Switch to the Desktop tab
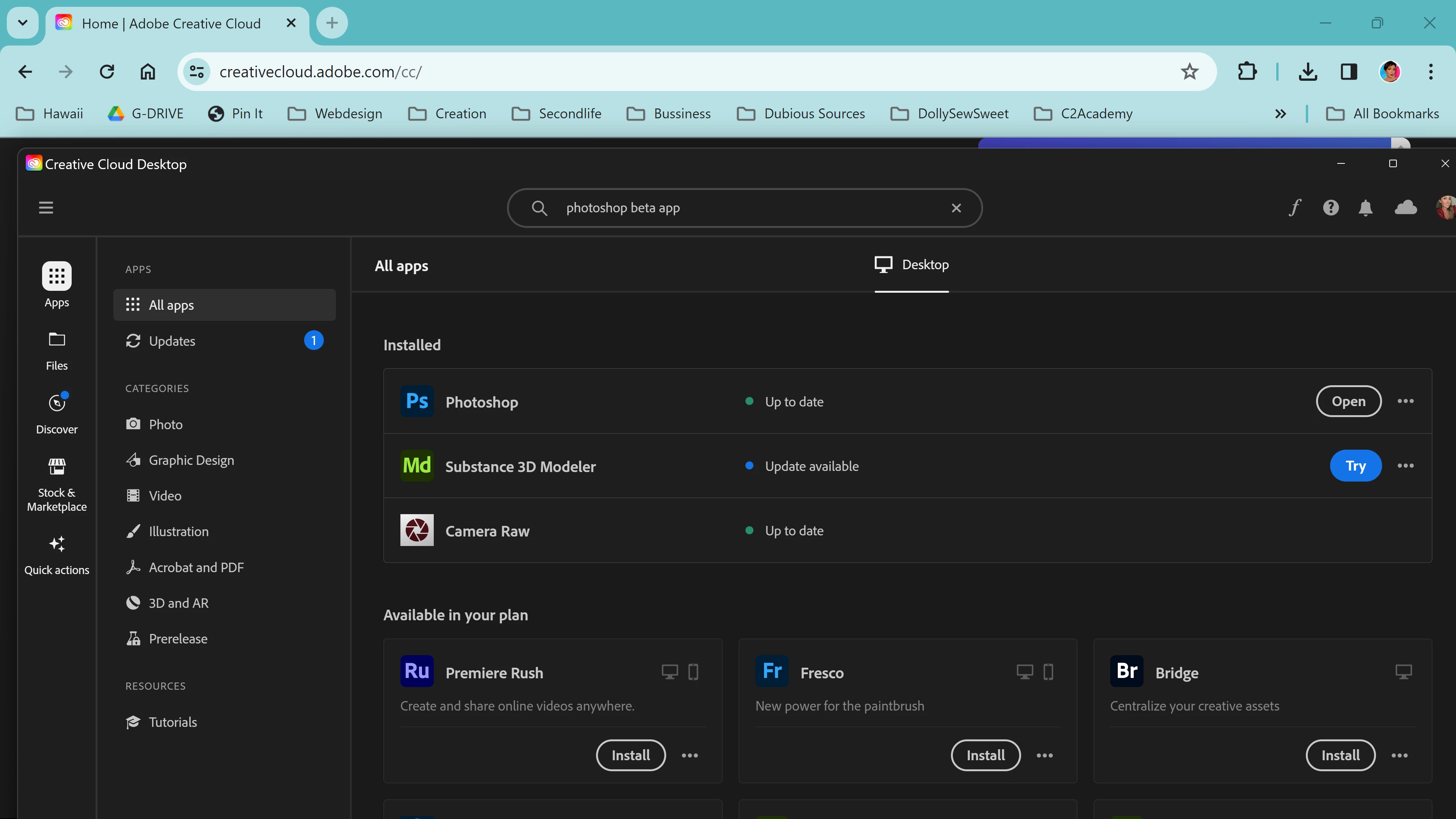1456x819 pixels. coord(911,265)
